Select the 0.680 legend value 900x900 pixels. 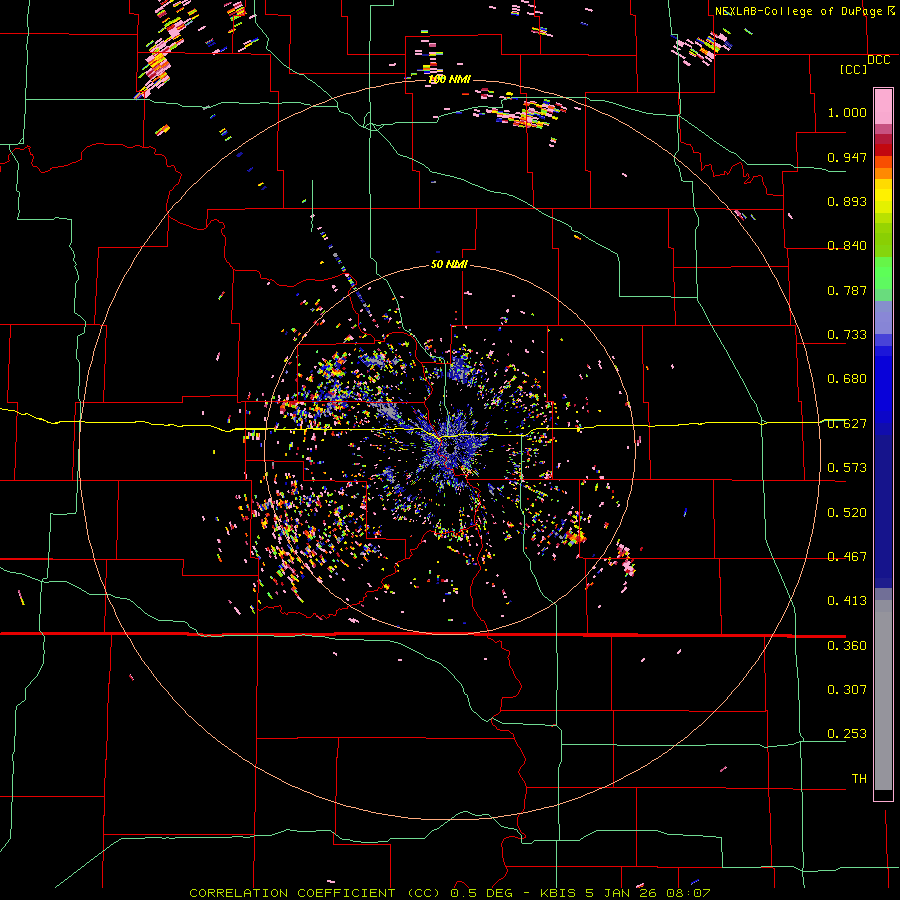pyautogui.click(x=847, y=379)
